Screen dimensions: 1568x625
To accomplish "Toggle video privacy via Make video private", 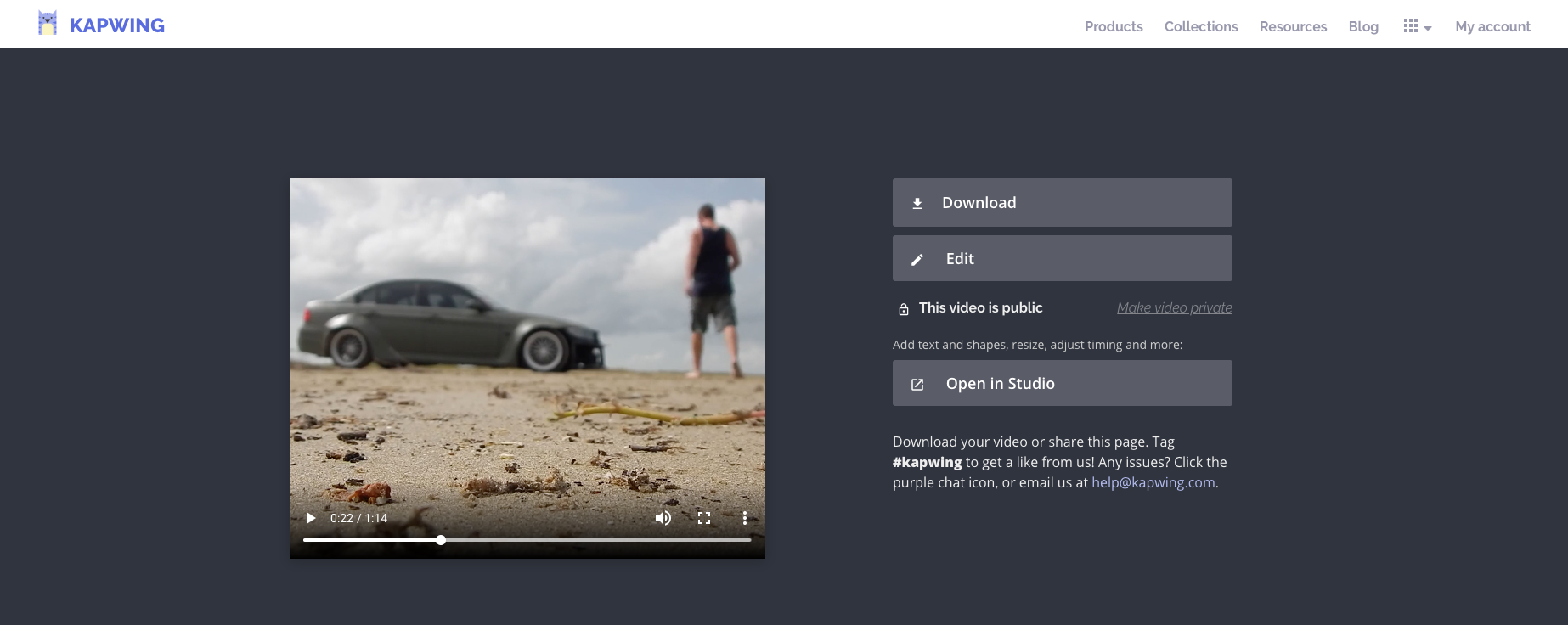I will [x=1174, y=307].
